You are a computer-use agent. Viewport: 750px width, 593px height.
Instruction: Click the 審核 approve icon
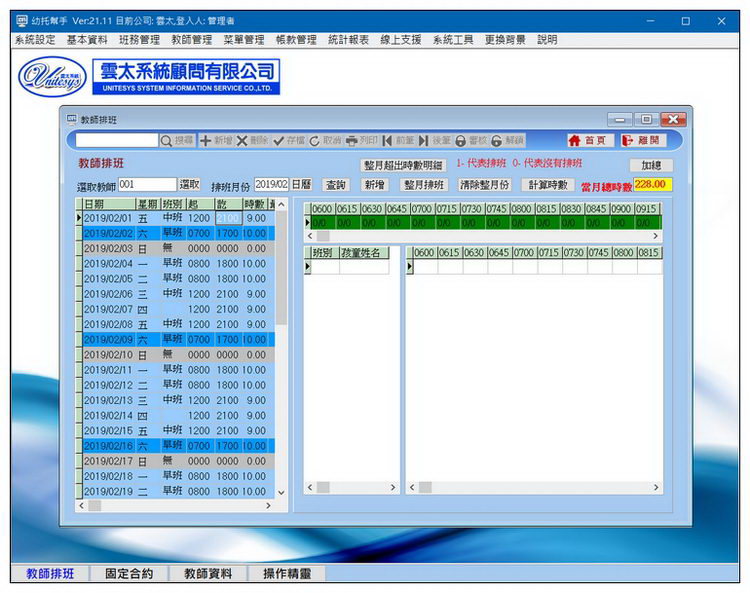point(471,141)
